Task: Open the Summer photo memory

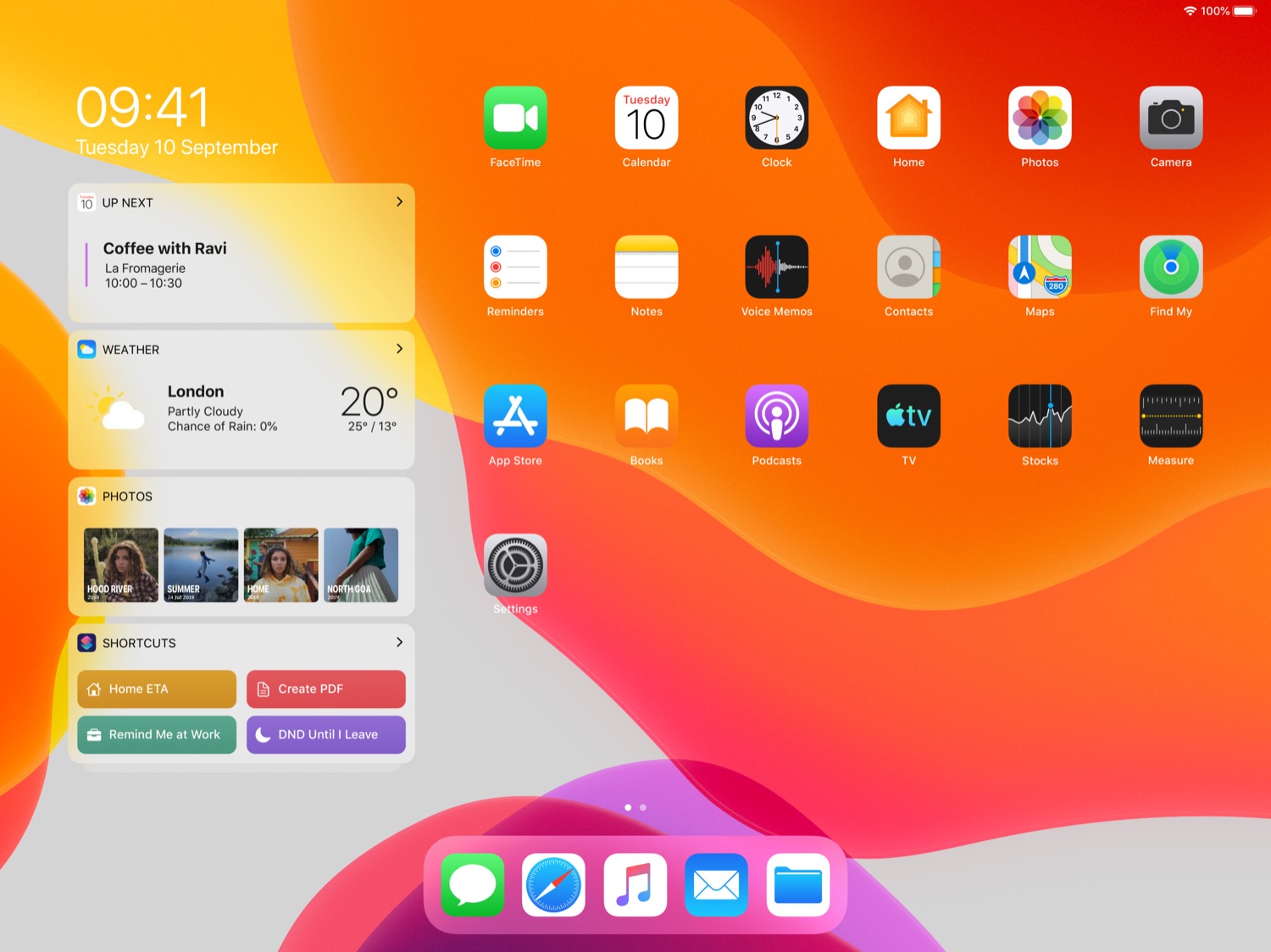Action: 201,565
